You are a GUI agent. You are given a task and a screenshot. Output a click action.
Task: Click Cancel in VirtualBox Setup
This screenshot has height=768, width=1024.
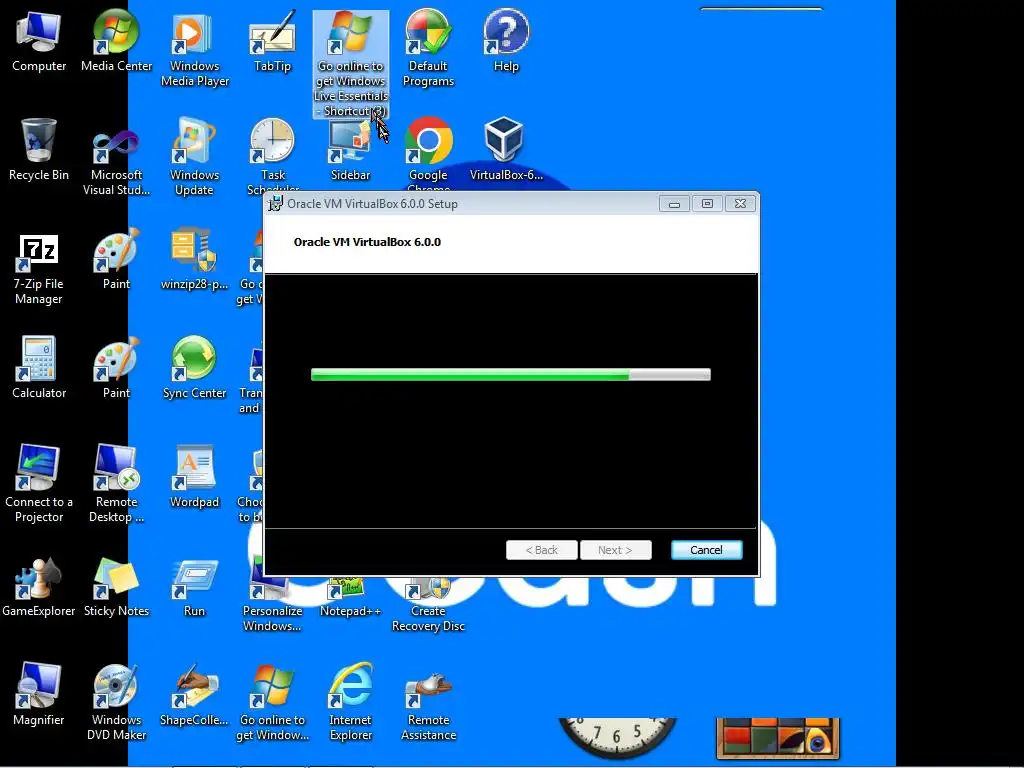pos(707,550)
